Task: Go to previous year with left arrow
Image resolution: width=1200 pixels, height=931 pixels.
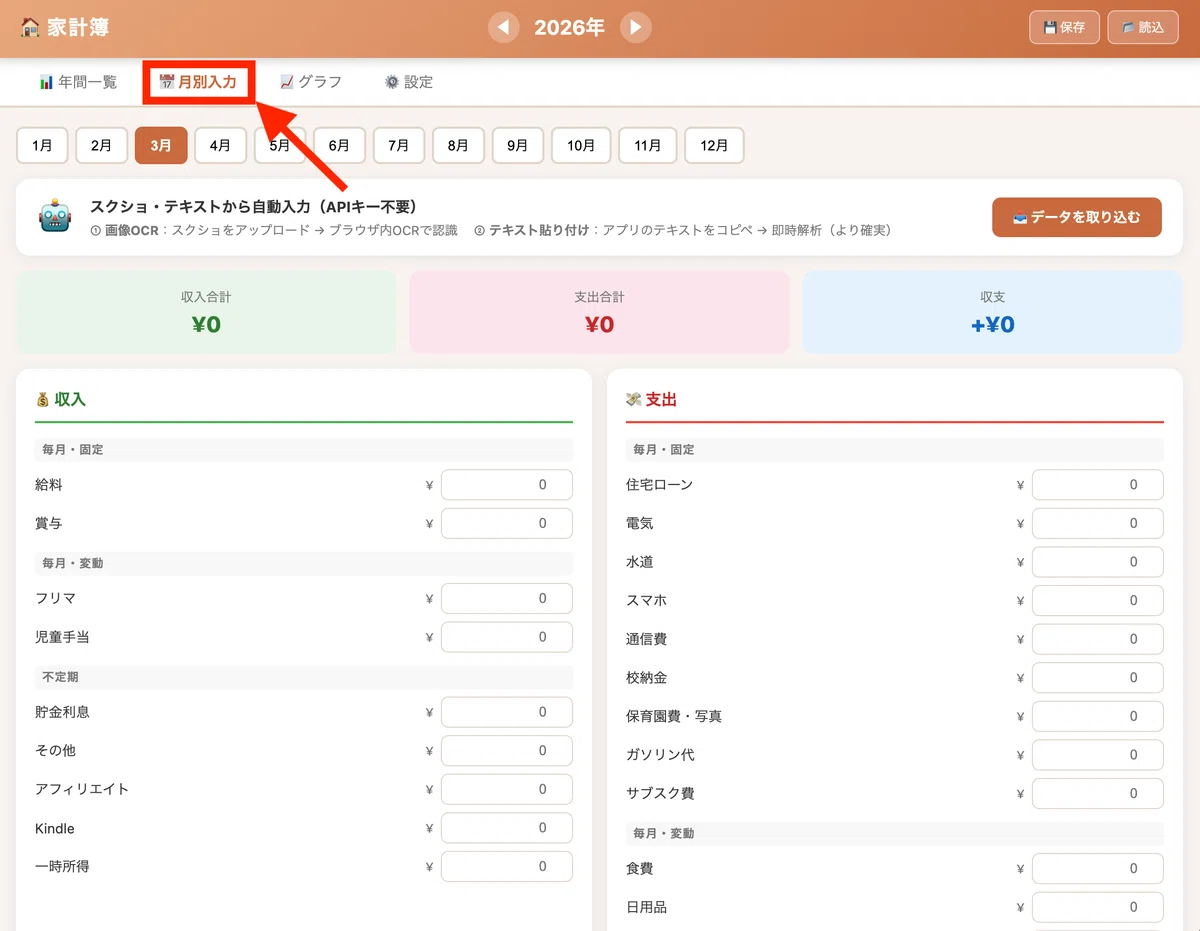Action: [x=504, y=27]
